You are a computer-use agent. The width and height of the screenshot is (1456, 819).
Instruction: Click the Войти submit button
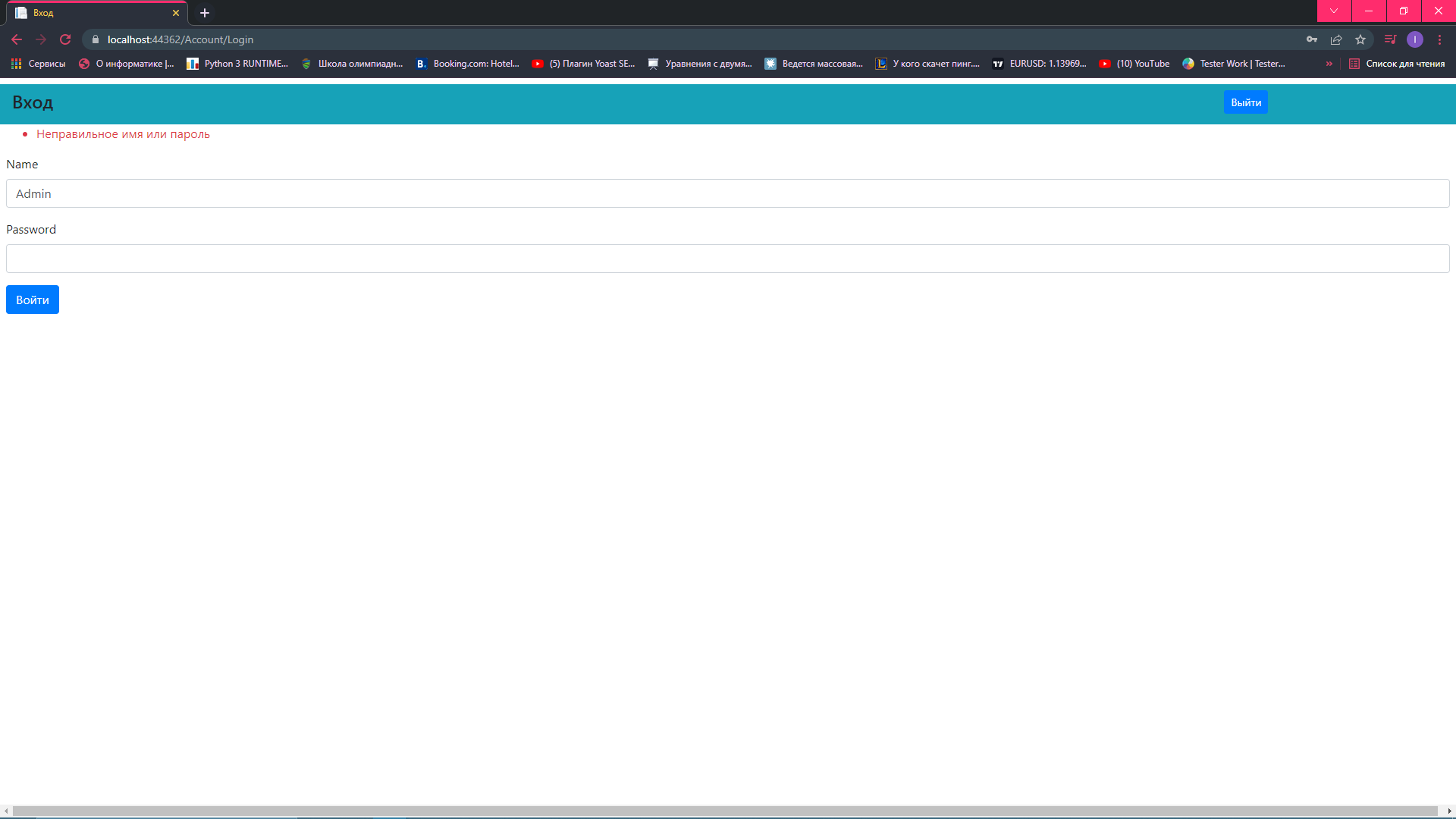coord(32,300)
